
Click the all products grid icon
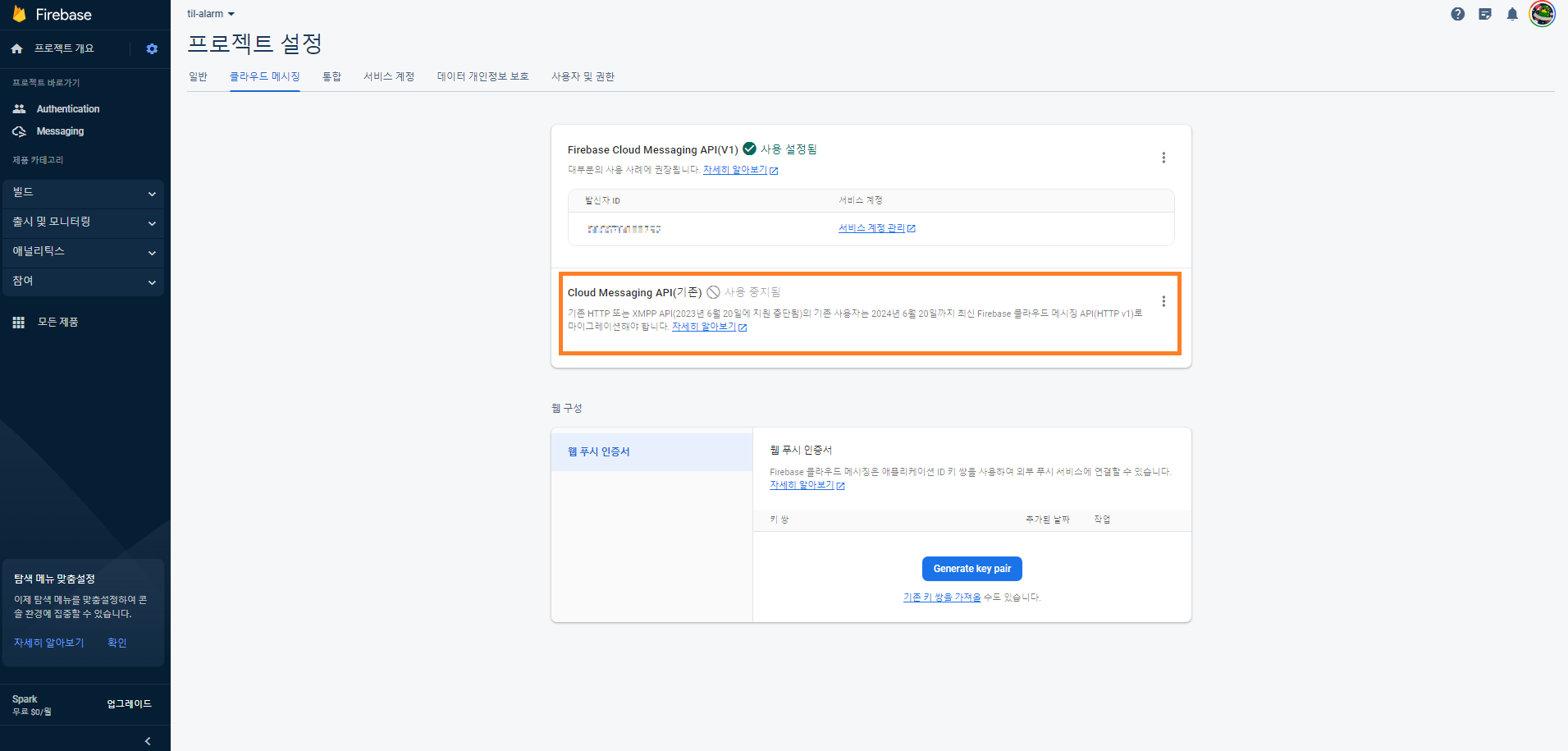[x=19, y=323]
